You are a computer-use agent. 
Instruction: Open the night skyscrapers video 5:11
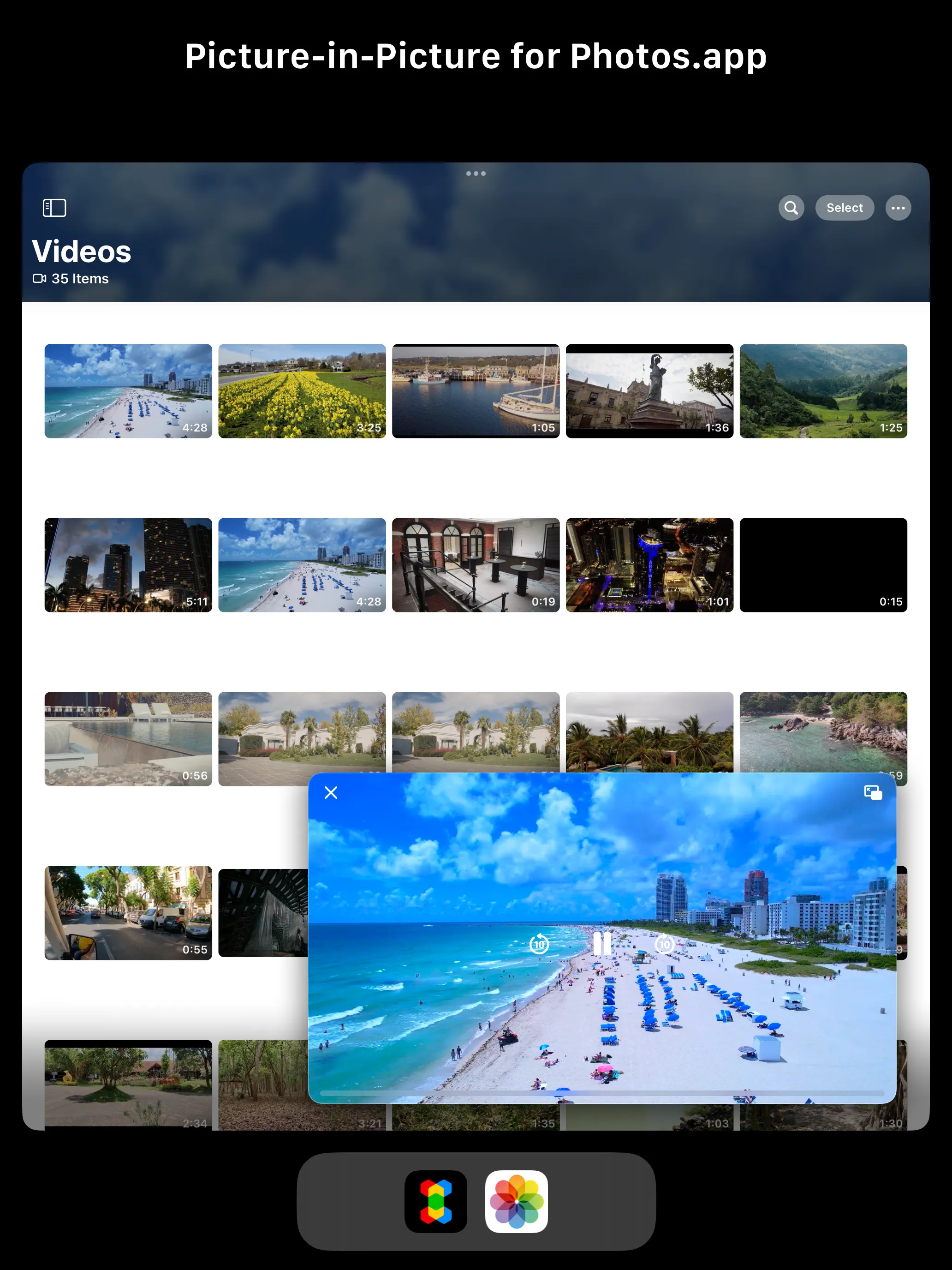click(x=128, y=565)
